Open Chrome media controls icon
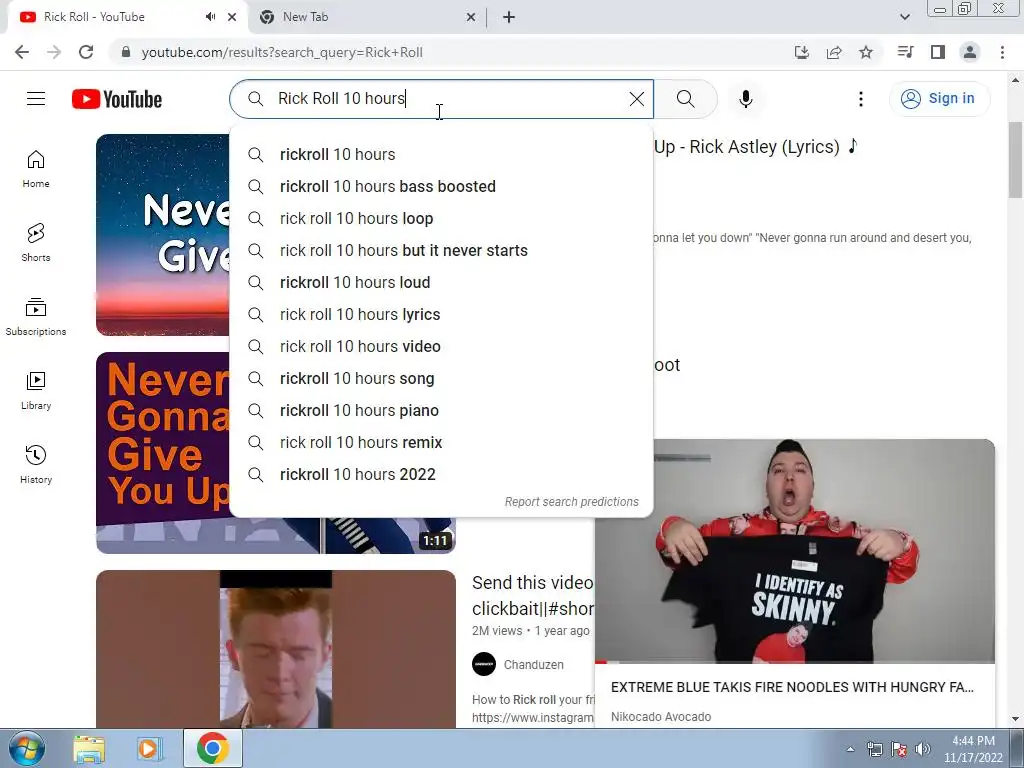The image size is (1024, 768). [x=905, y=52]
